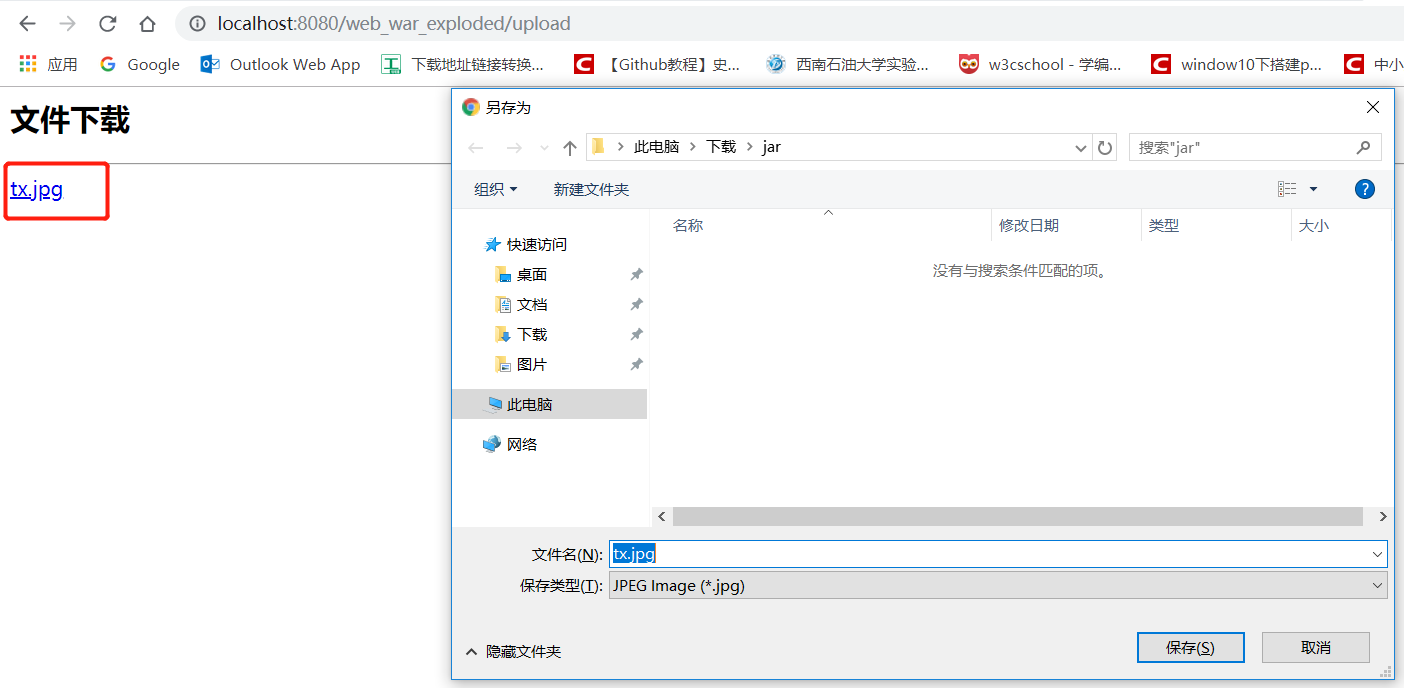The width and height of the screenshot is (1404, 688).
Task: Click jar in the path breadcrumb
Action: click(x=771, y=147)
